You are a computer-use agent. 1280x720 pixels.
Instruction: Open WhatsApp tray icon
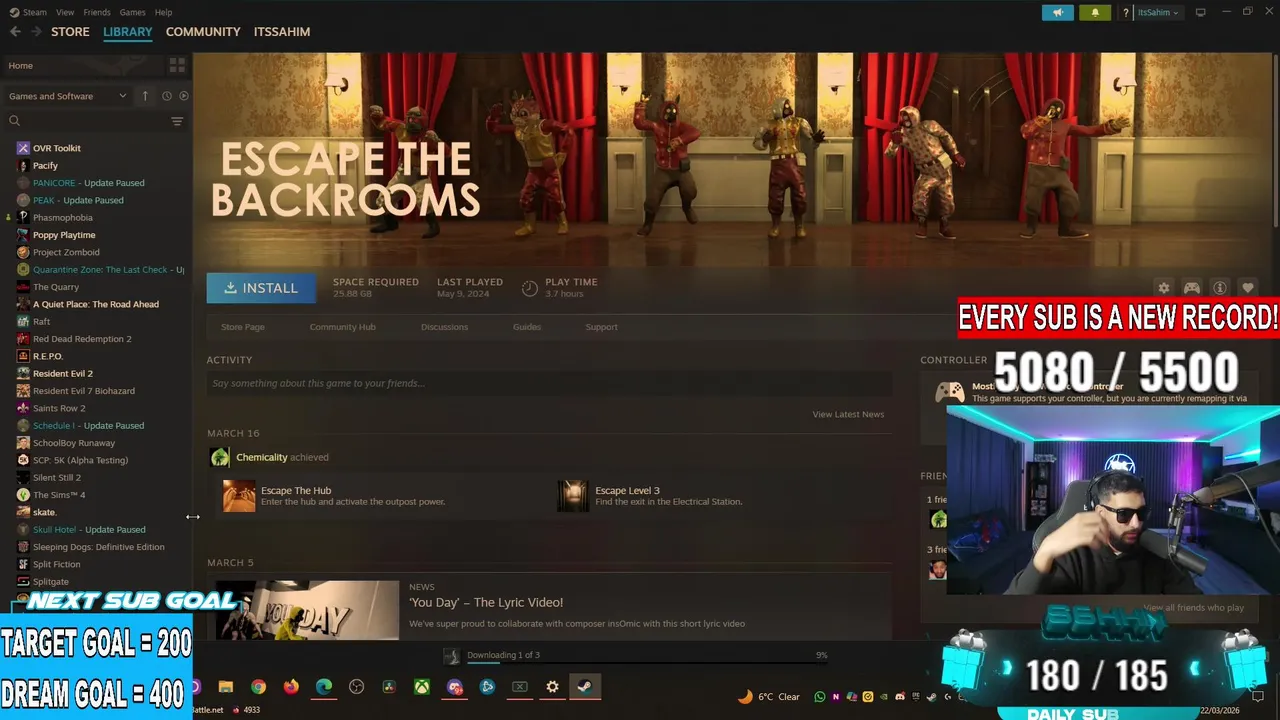(x=820, y=697)
